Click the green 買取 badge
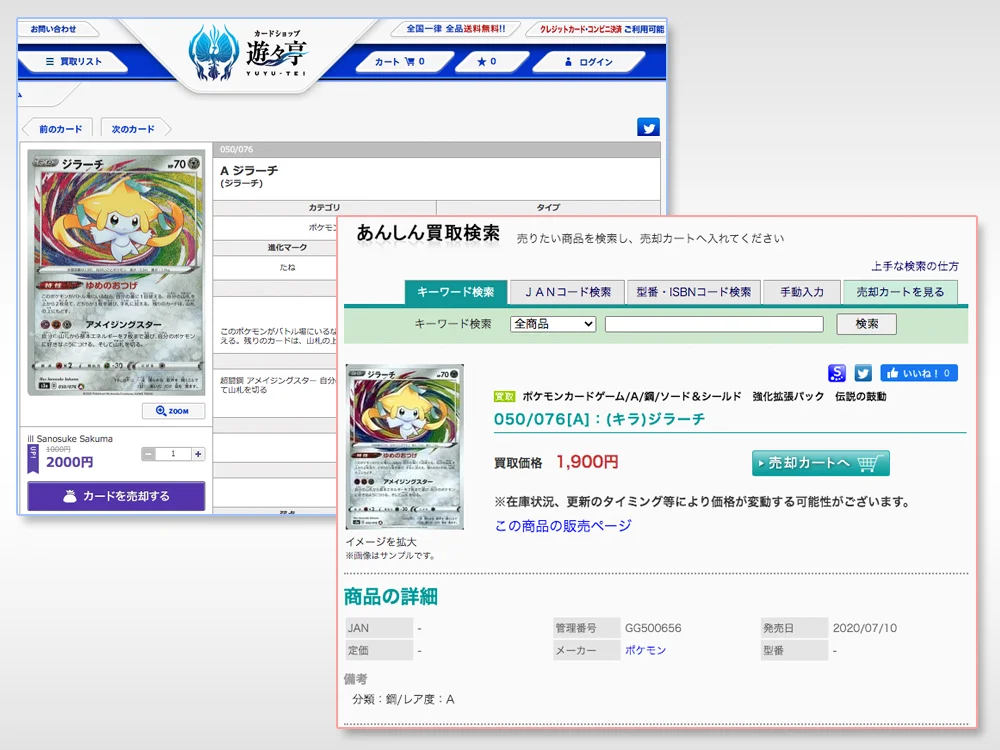Screen dimensions: 1000x750 click(x=504, y=397)
